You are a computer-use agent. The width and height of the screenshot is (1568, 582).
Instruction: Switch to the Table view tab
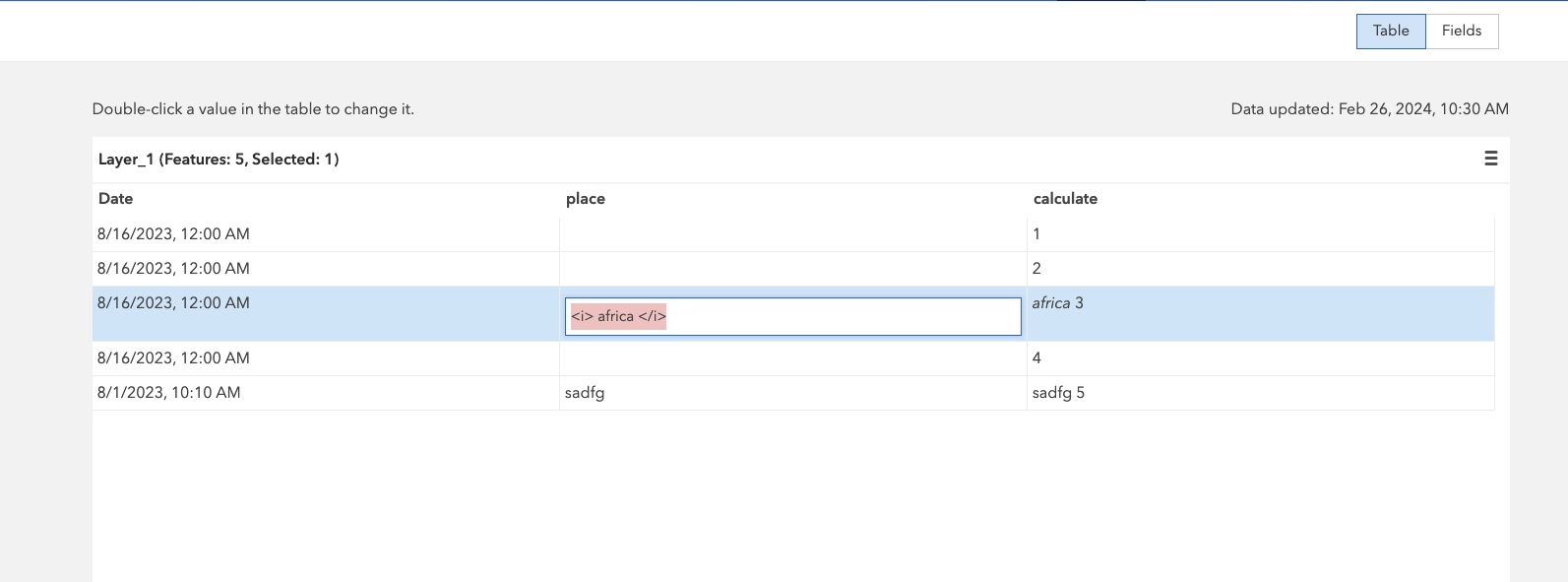click(x=1390, y=31)
